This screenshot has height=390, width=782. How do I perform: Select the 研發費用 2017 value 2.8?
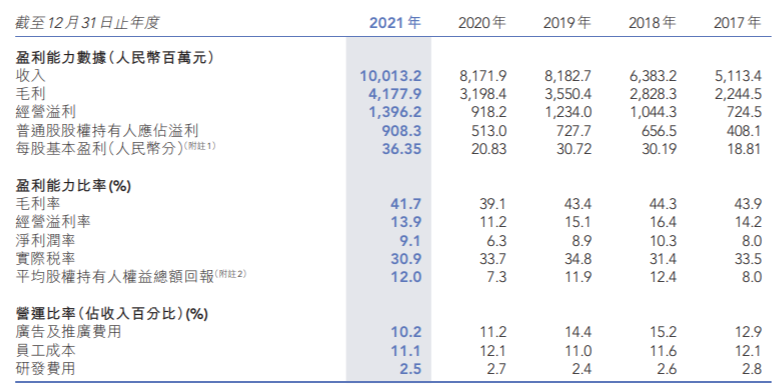click(752, 369)
